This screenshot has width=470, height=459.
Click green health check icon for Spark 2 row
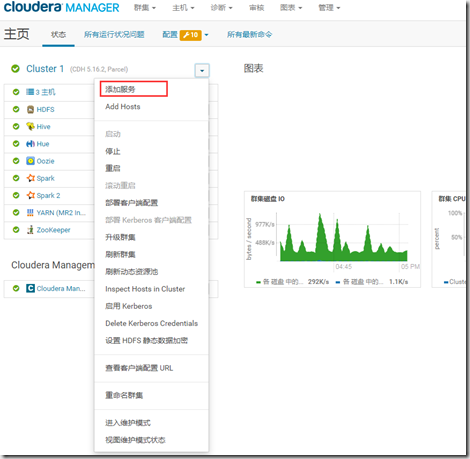click(16, 195)
